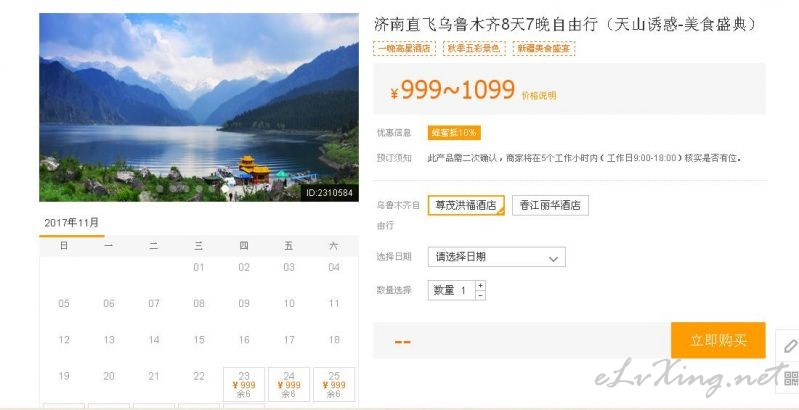Click the chevron arrow in date dropdown
The width and height of the screenshot is (799, 410).
pyautogui.click(x=553, y=259)
